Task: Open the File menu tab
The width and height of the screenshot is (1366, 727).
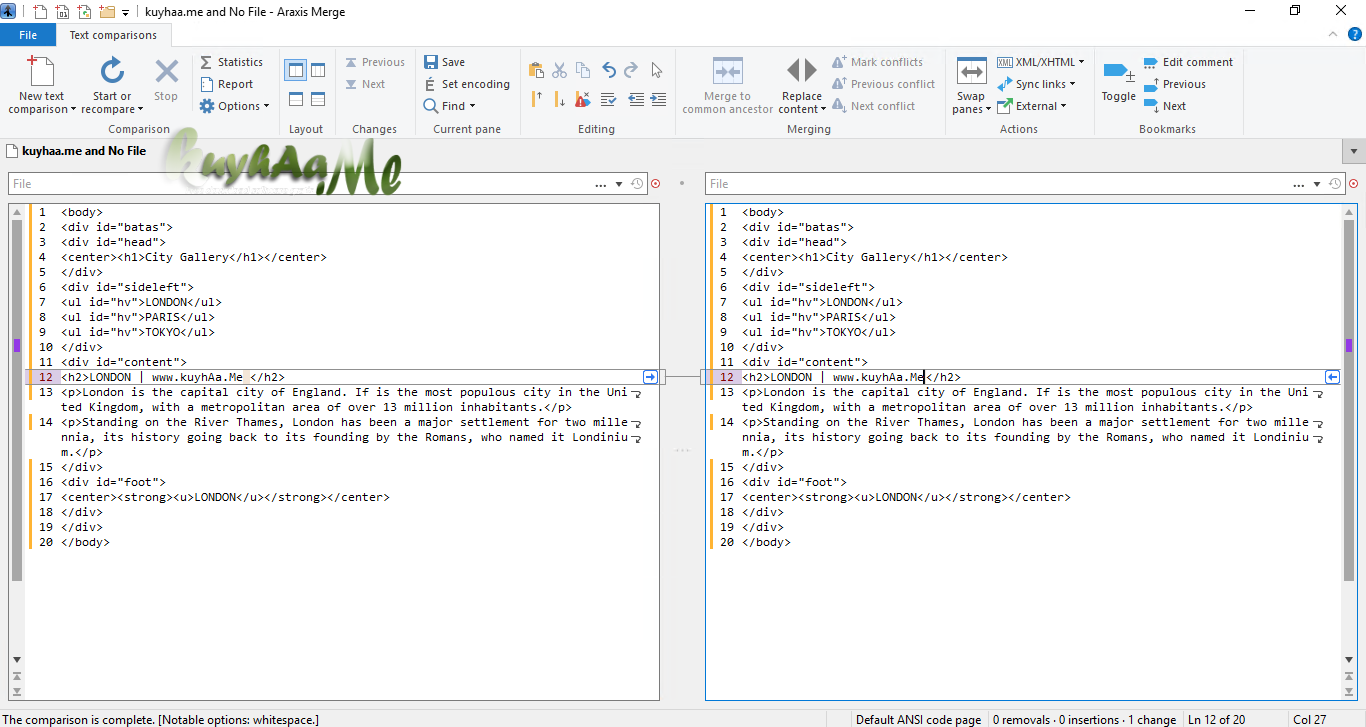Action: pos(28,35)
